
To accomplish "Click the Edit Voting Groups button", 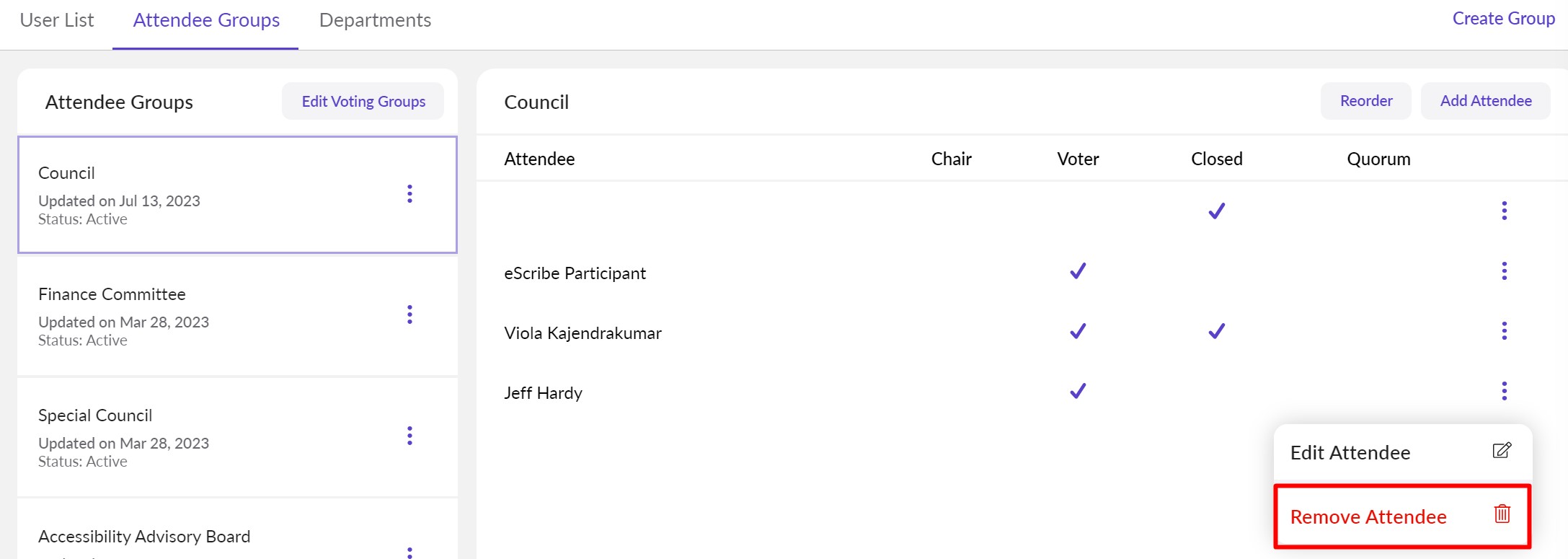I will pyautogui.click(x=363, y=102).
